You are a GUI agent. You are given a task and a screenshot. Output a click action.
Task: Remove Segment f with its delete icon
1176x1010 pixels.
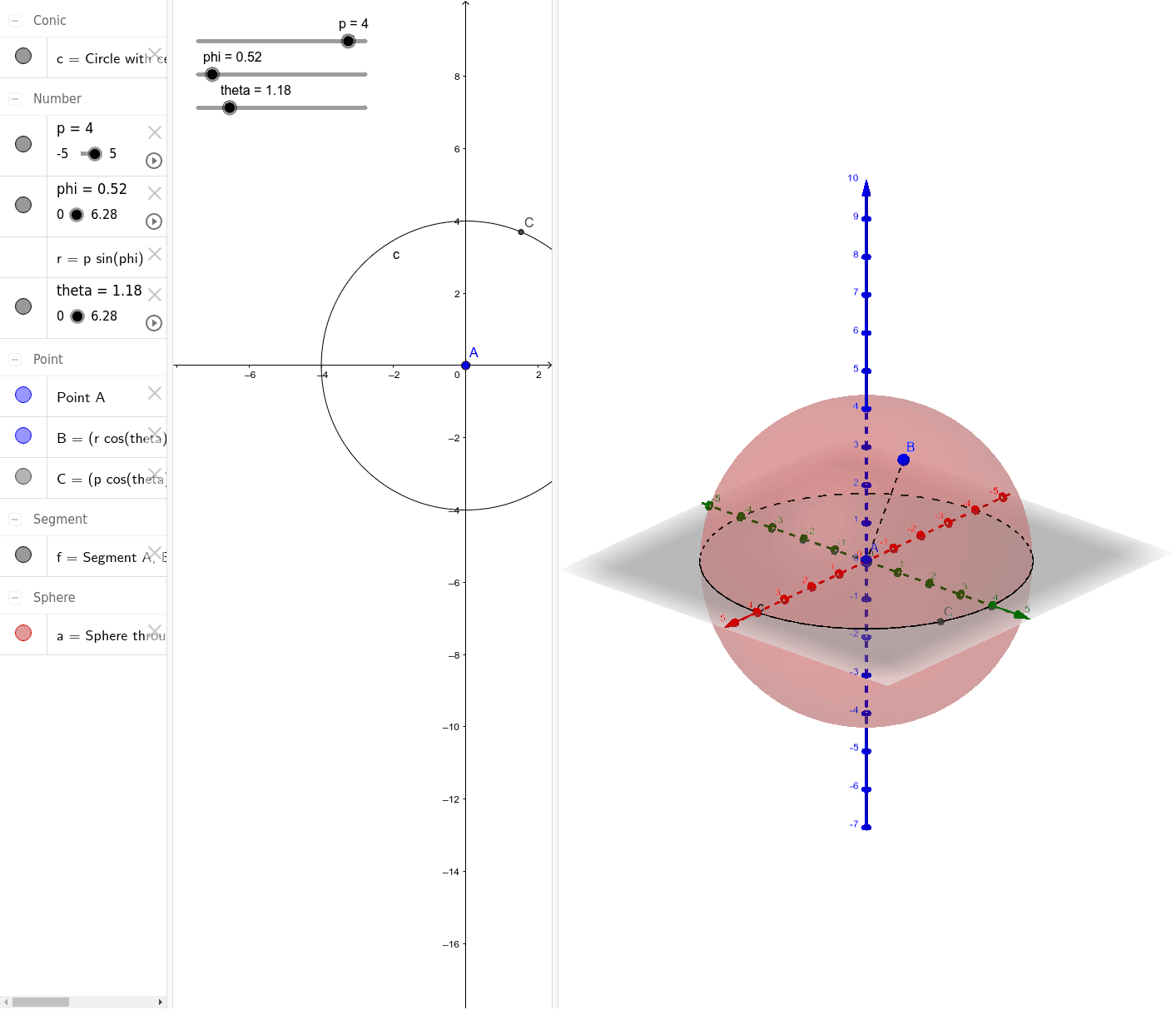point(155,551)
